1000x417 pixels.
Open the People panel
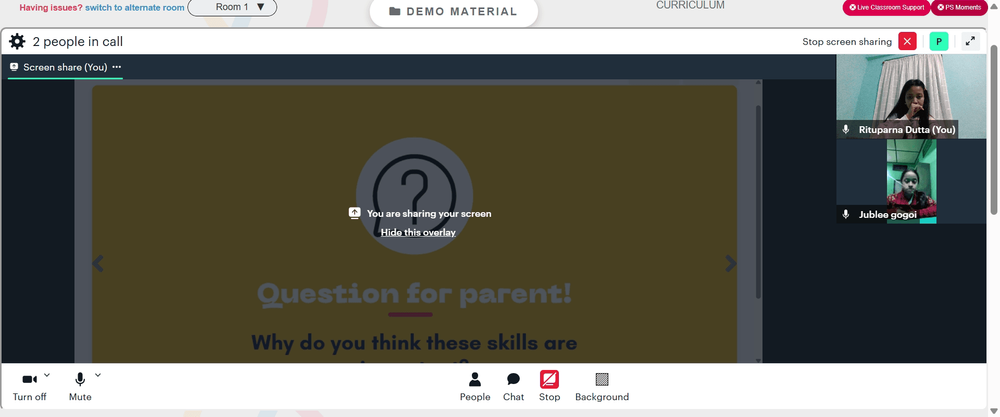pos(475,387)
